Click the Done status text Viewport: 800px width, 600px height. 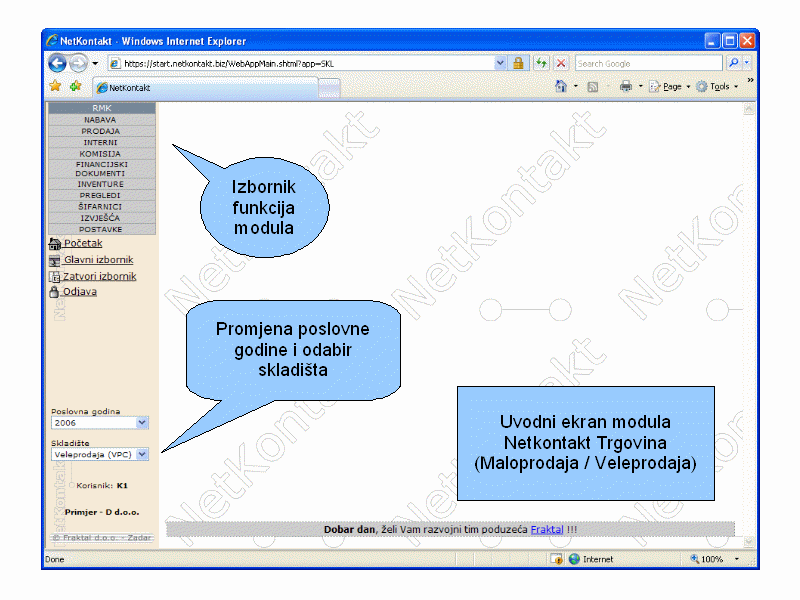(55, 559)
